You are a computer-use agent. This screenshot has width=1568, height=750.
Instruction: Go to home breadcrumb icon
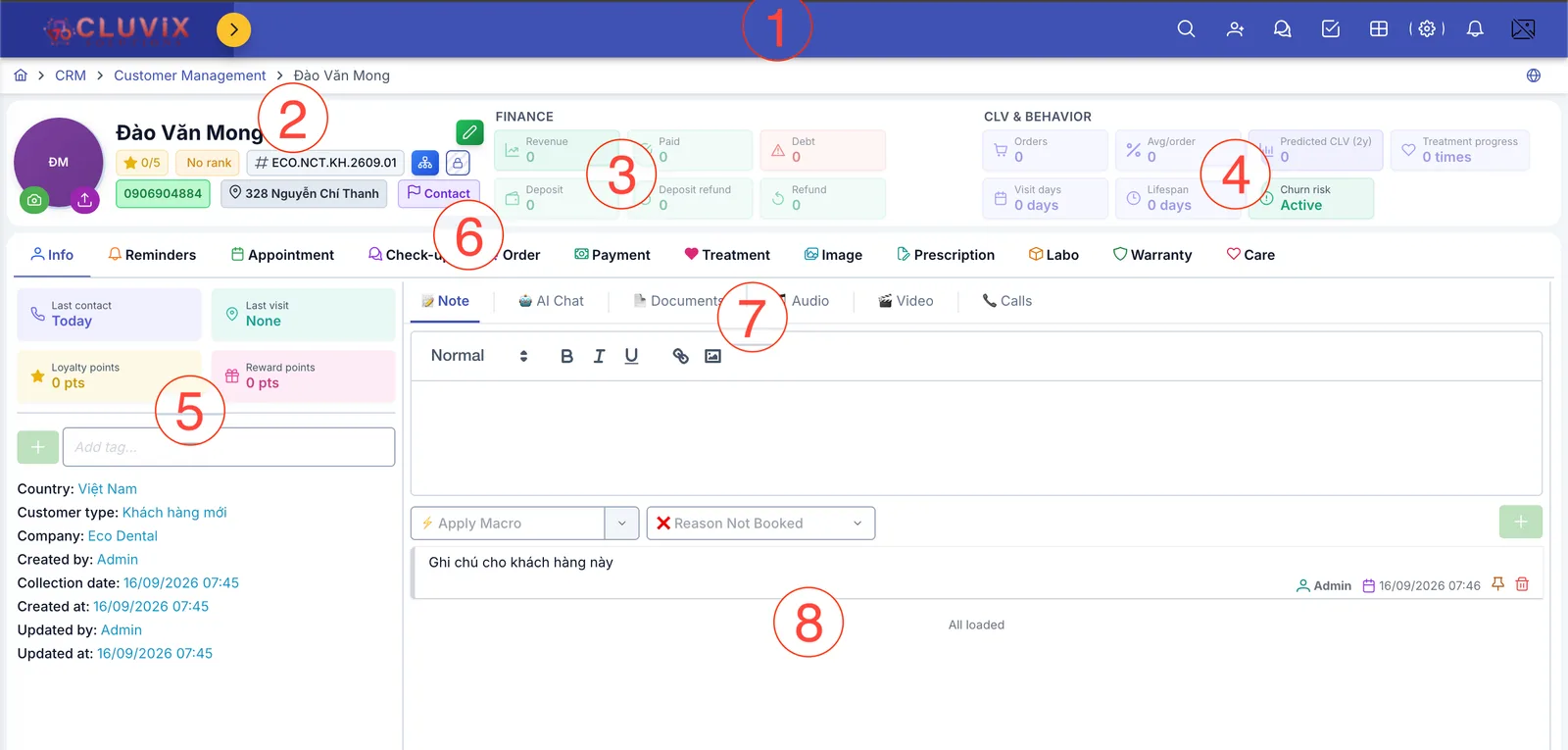coord(21,75)
